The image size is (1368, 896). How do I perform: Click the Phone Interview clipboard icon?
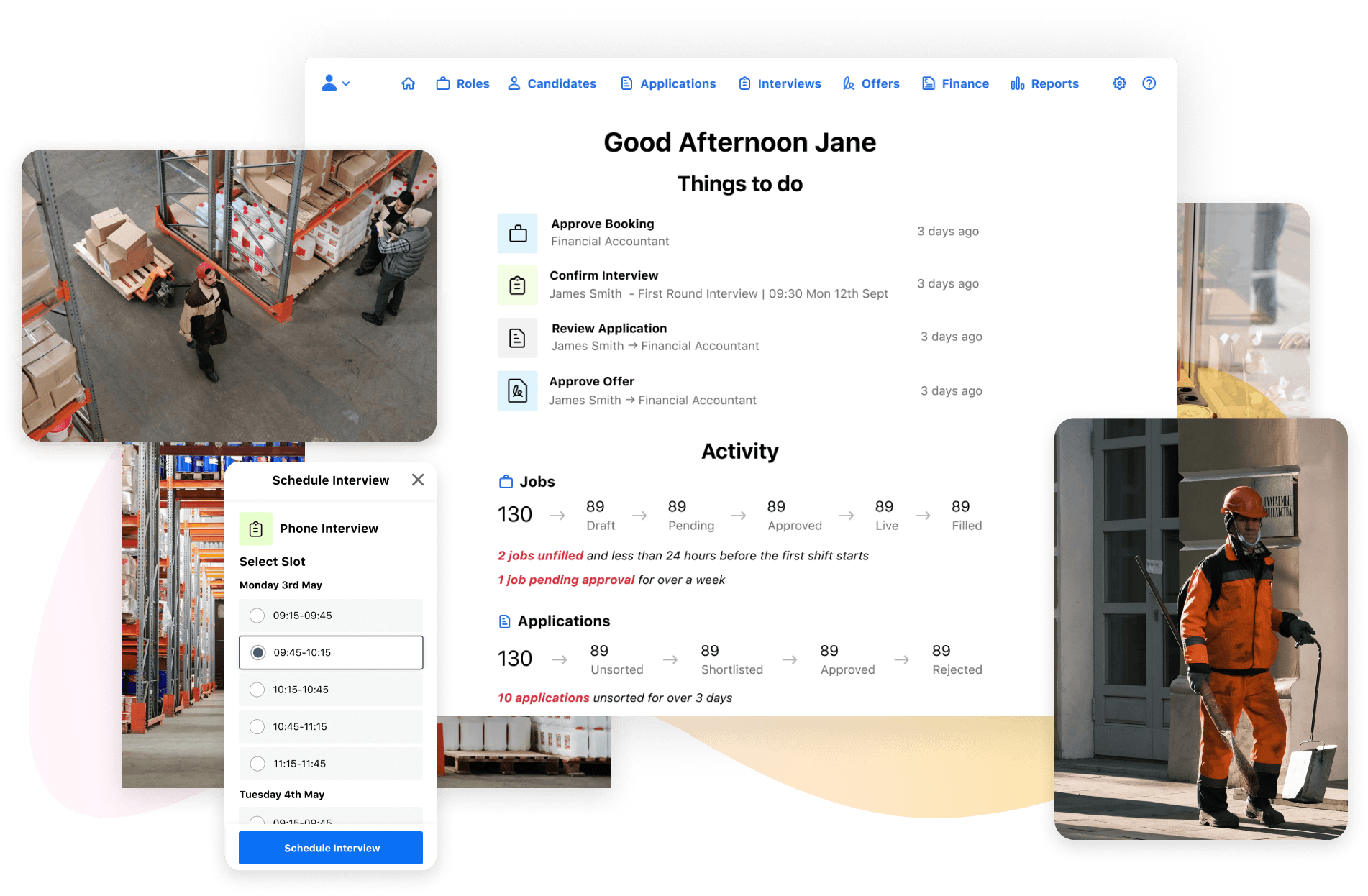tap(256, 529)
